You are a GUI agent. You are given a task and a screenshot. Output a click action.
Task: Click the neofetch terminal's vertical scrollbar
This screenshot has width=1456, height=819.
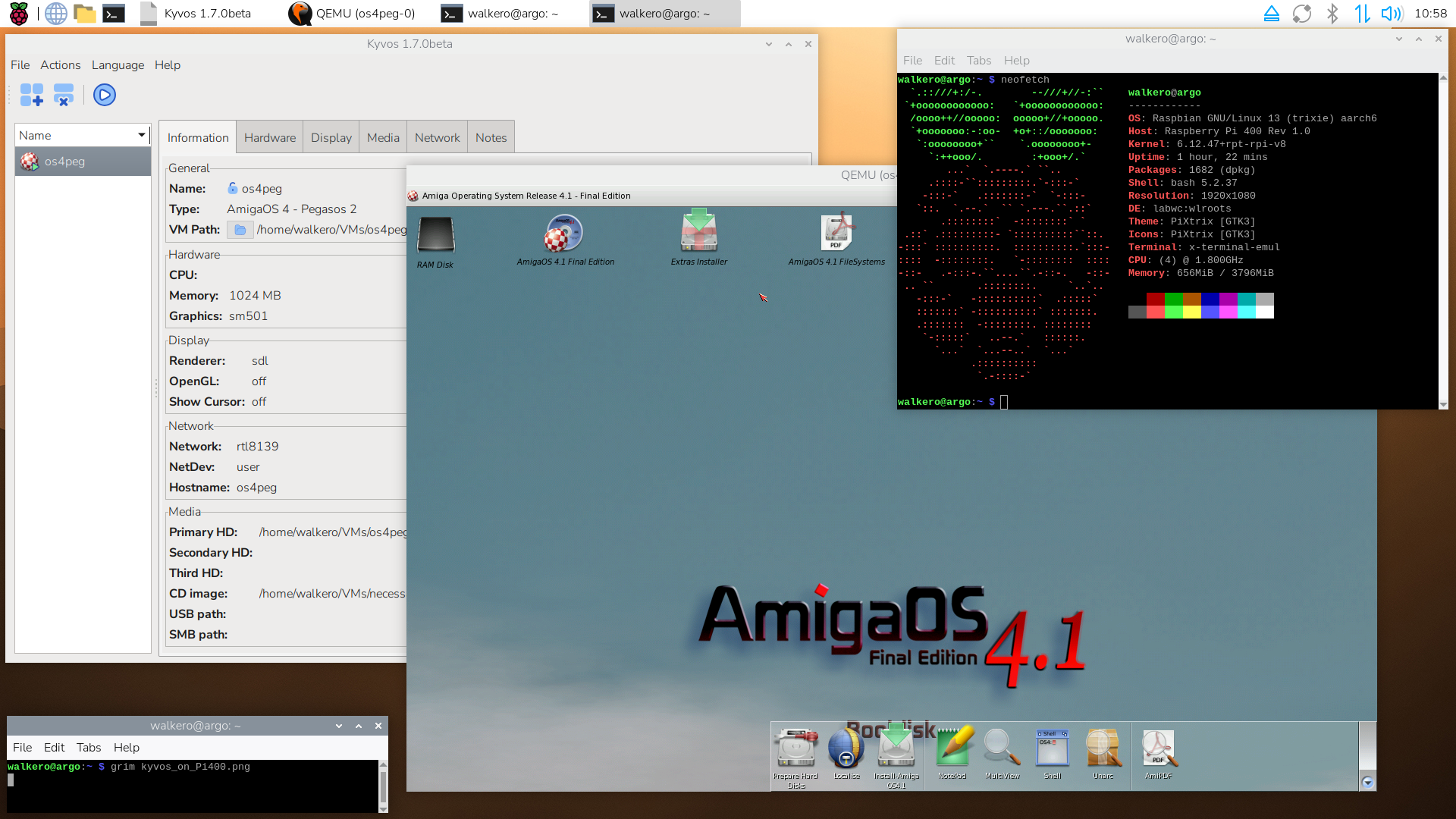[x=1443, y=241]
